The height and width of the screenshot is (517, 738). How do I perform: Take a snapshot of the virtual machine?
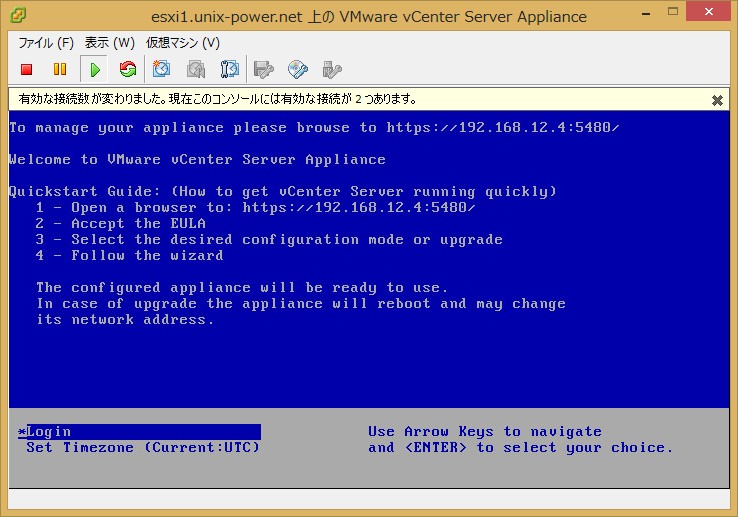[x=161, y=69]
